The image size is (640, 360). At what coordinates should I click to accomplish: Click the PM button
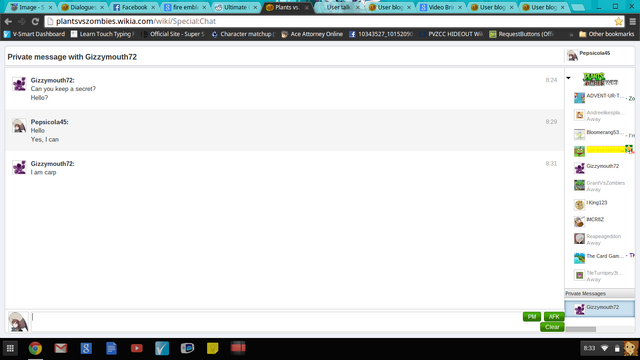point(532,316)
